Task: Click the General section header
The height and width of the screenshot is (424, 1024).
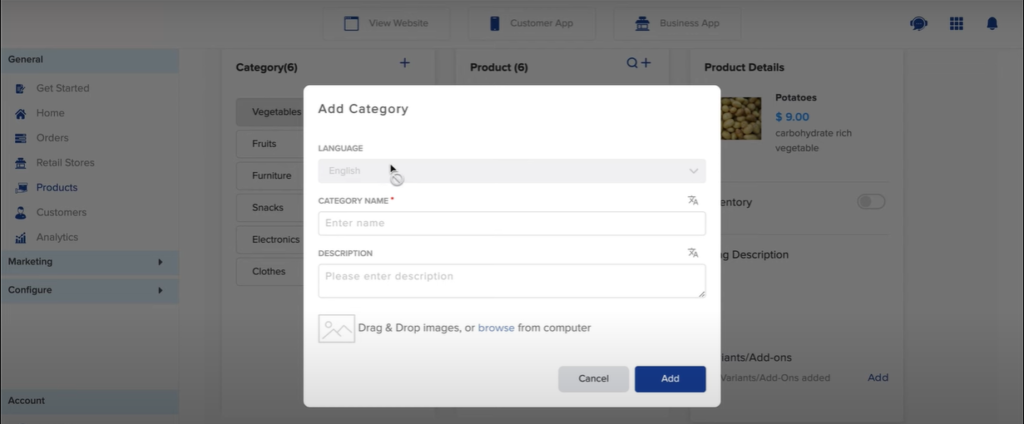Action: [x=89, y=59]
